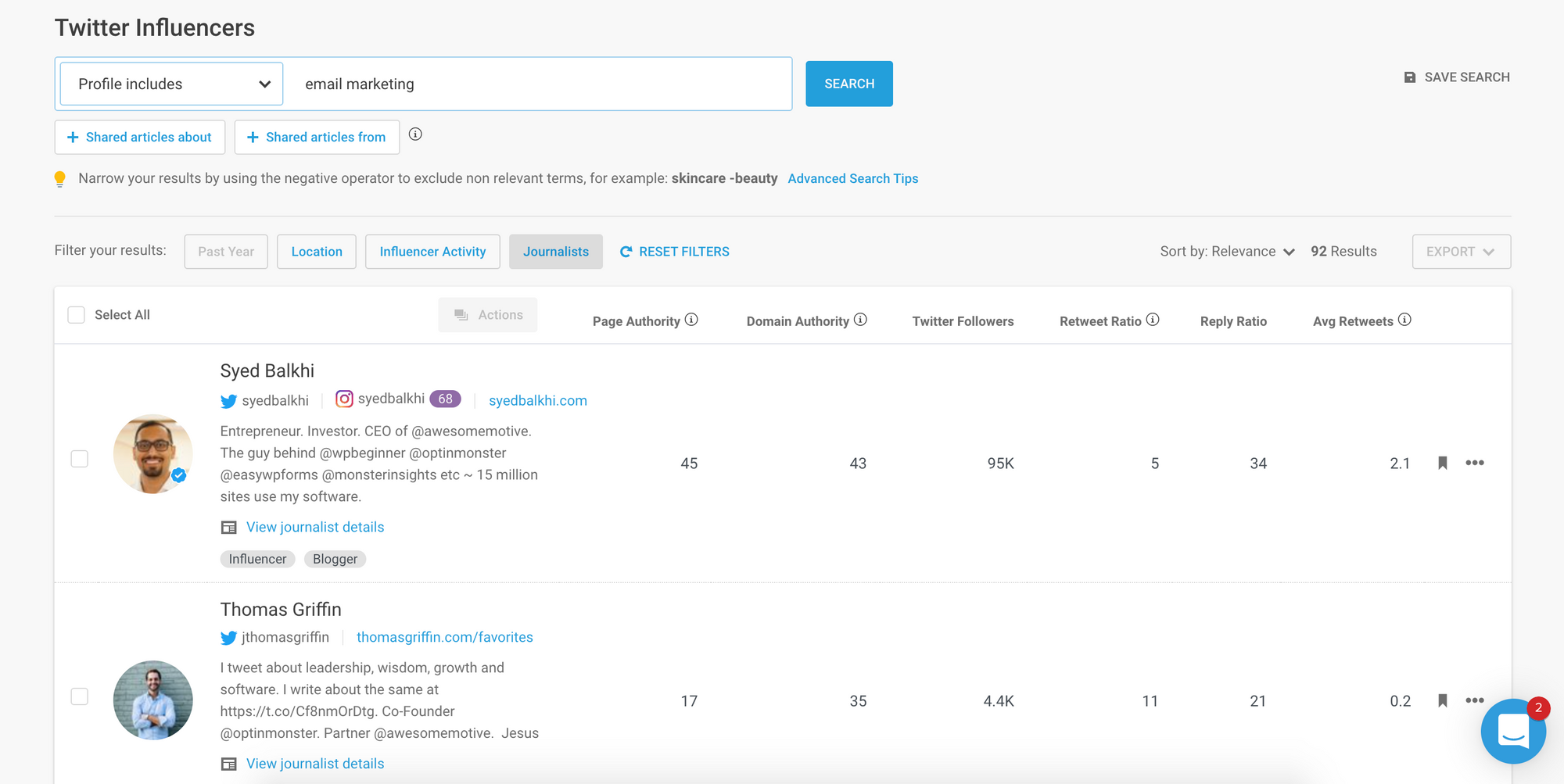Click the journalist details icon under Syed Balkhi
Viewport: 1564px width, 784px height.
tap(229, 528)
